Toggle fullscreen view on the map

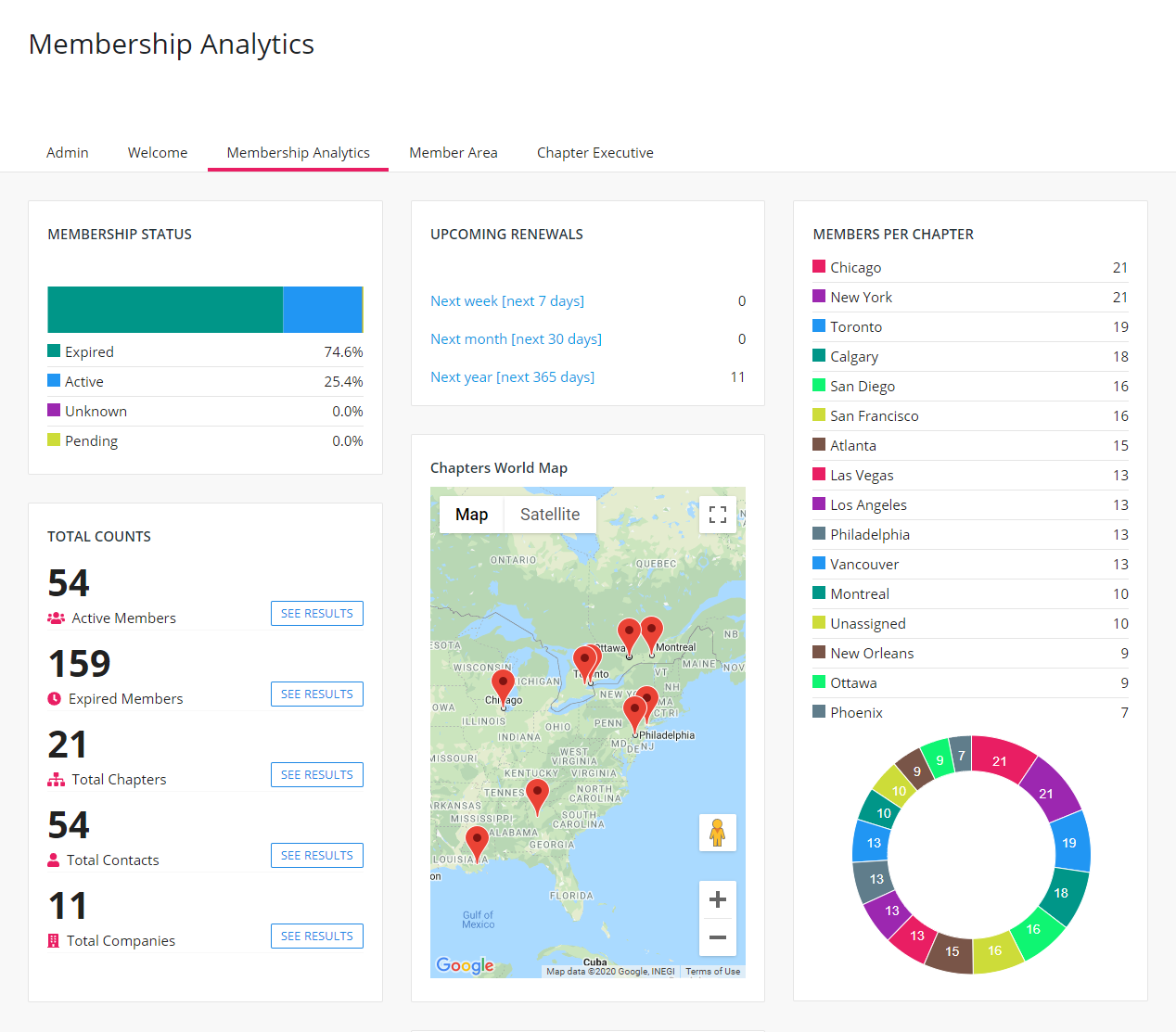click(717, 515)
